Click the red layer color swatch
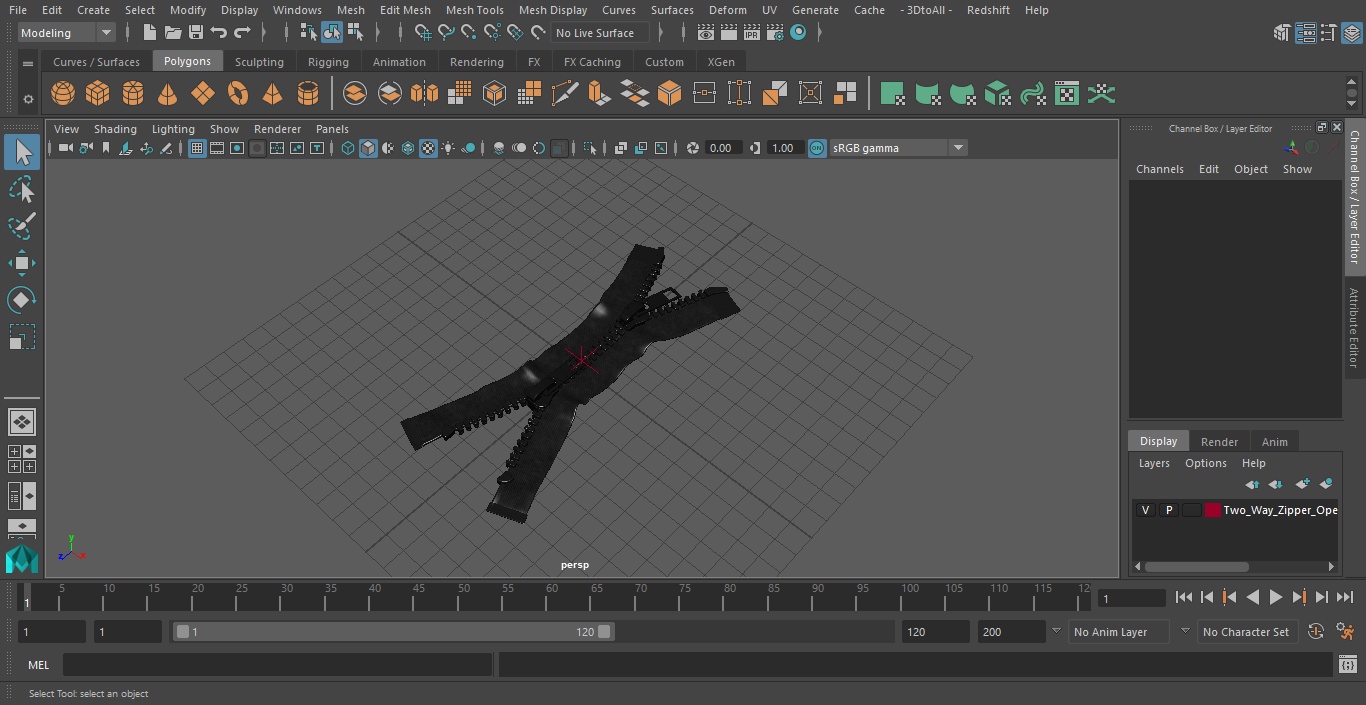This screenshot has width=1366, height=705. [x=1213, y=510]
